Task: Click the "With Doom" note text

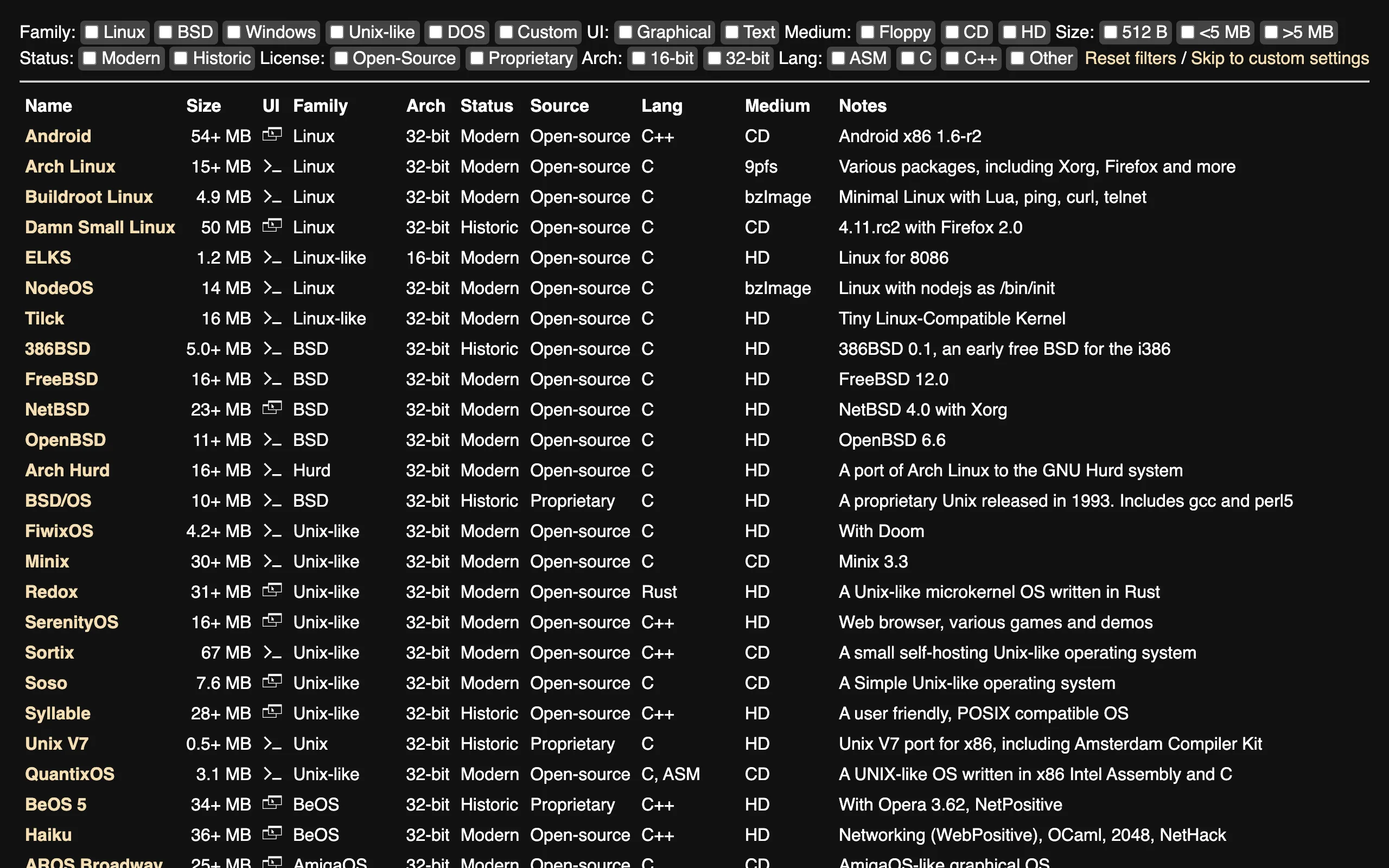Action: click(x=881, y=531)
